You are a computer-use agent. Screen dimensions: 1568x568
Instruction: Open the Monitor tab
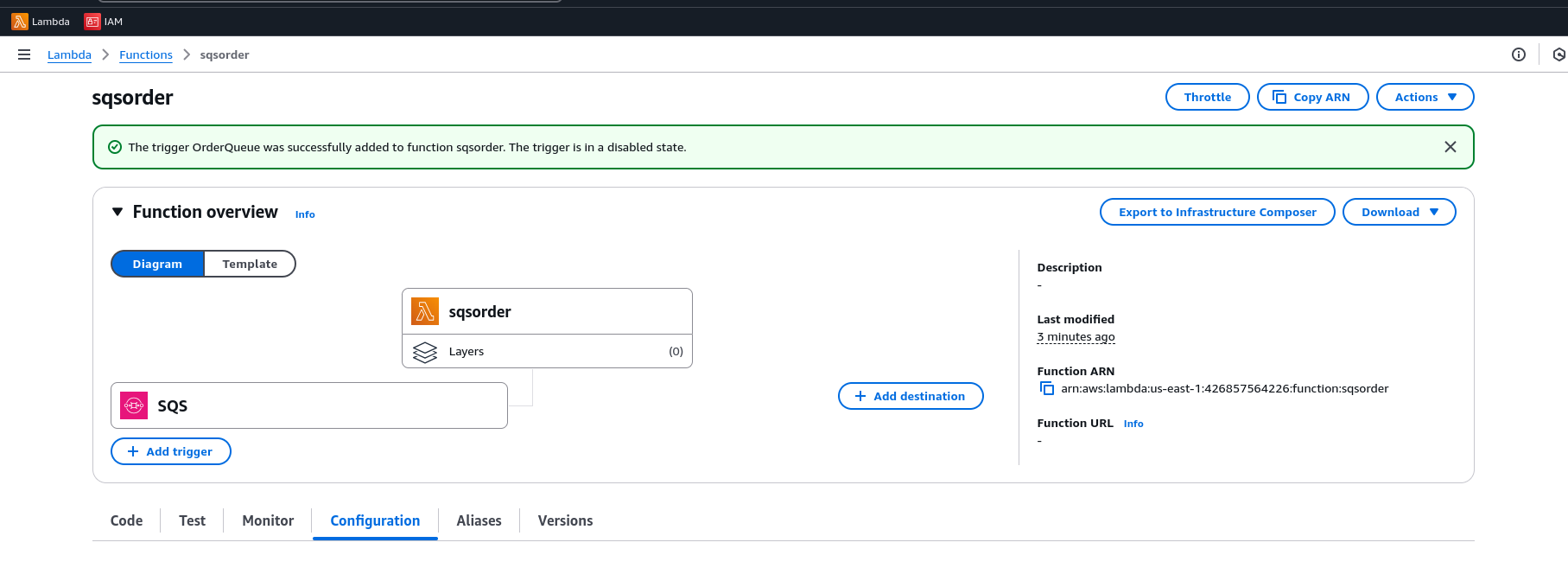point(268,520)
